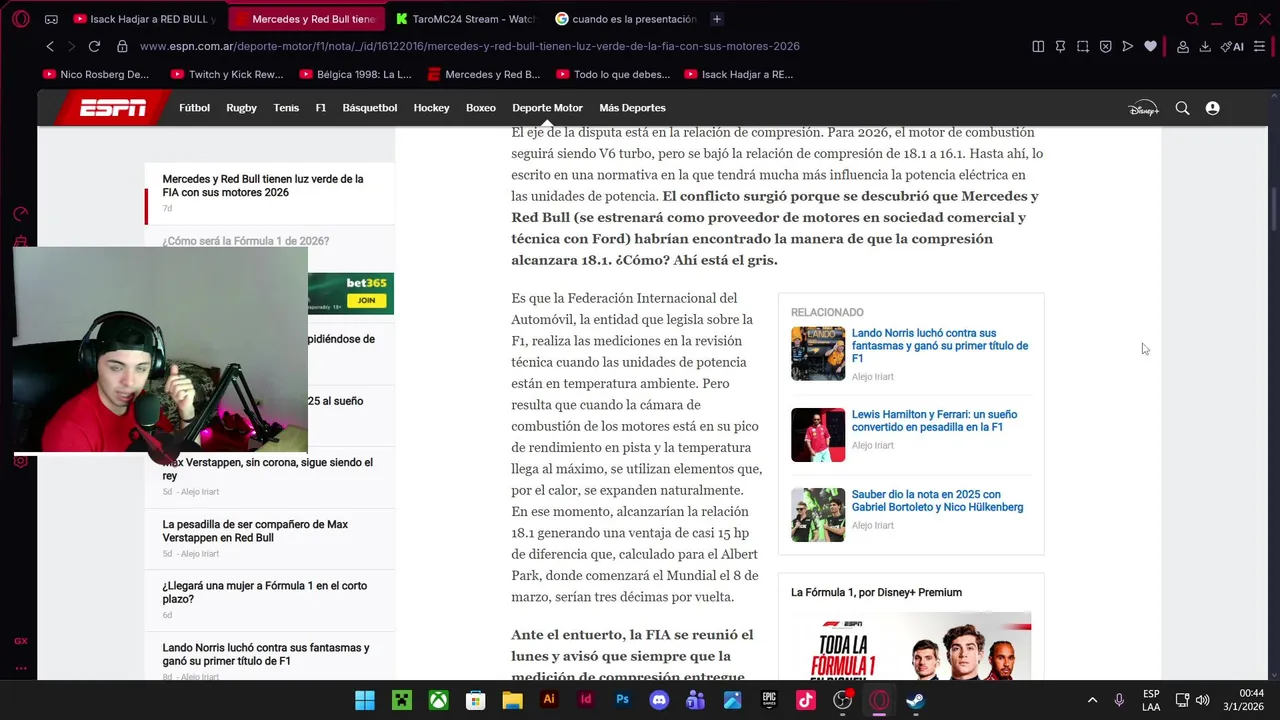Image resolution: width=1280 pixels, height=720 pixels.
Task: Open the browser downloads icon
Action: pos(1205,46)
